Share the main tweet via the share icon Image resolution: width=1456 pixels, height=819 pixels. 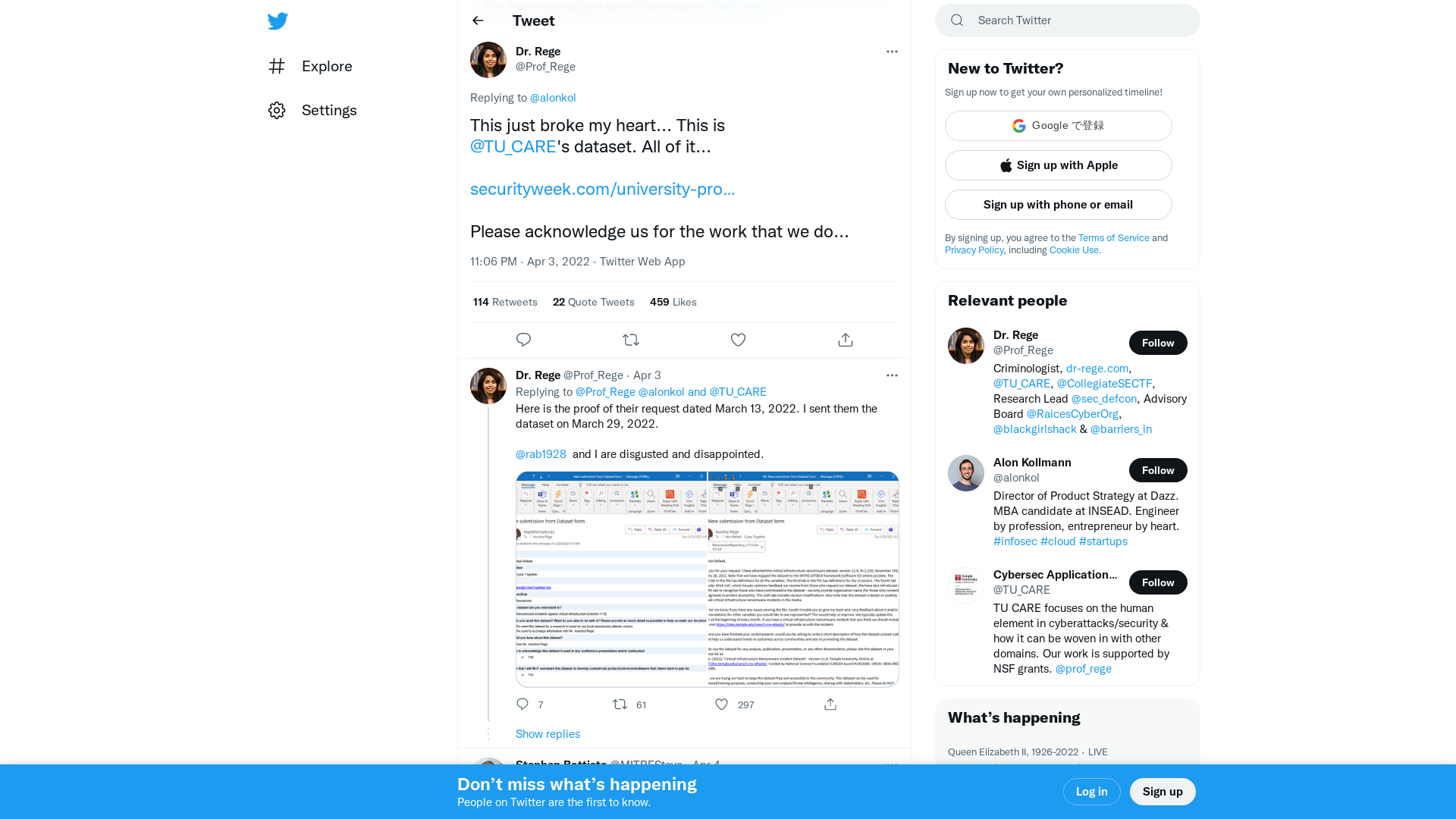point(846,340)
